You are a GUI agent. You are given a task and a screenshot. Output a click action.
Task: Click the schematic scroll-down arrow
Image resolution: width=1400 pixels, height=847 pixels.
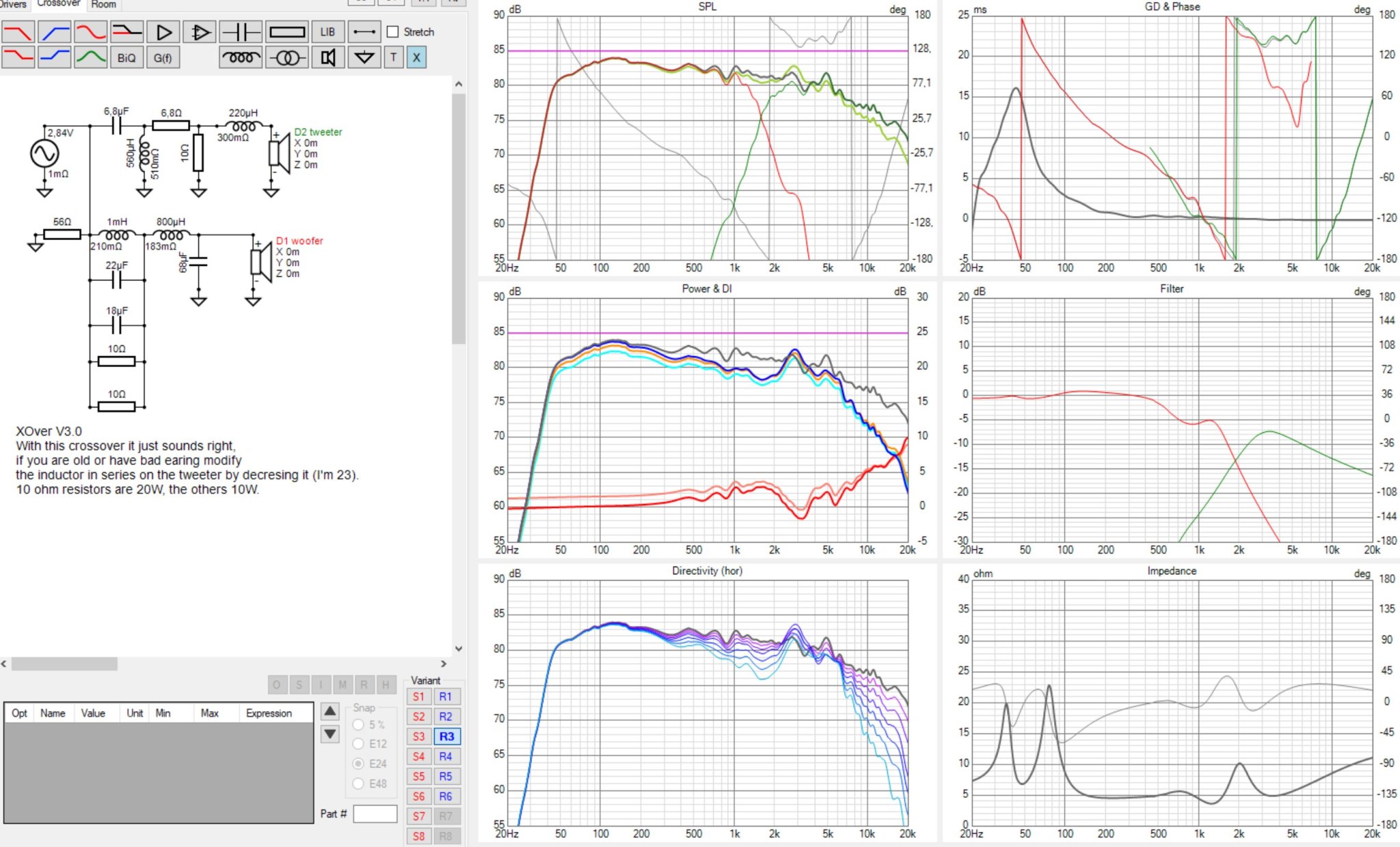[x=459, y=649]
